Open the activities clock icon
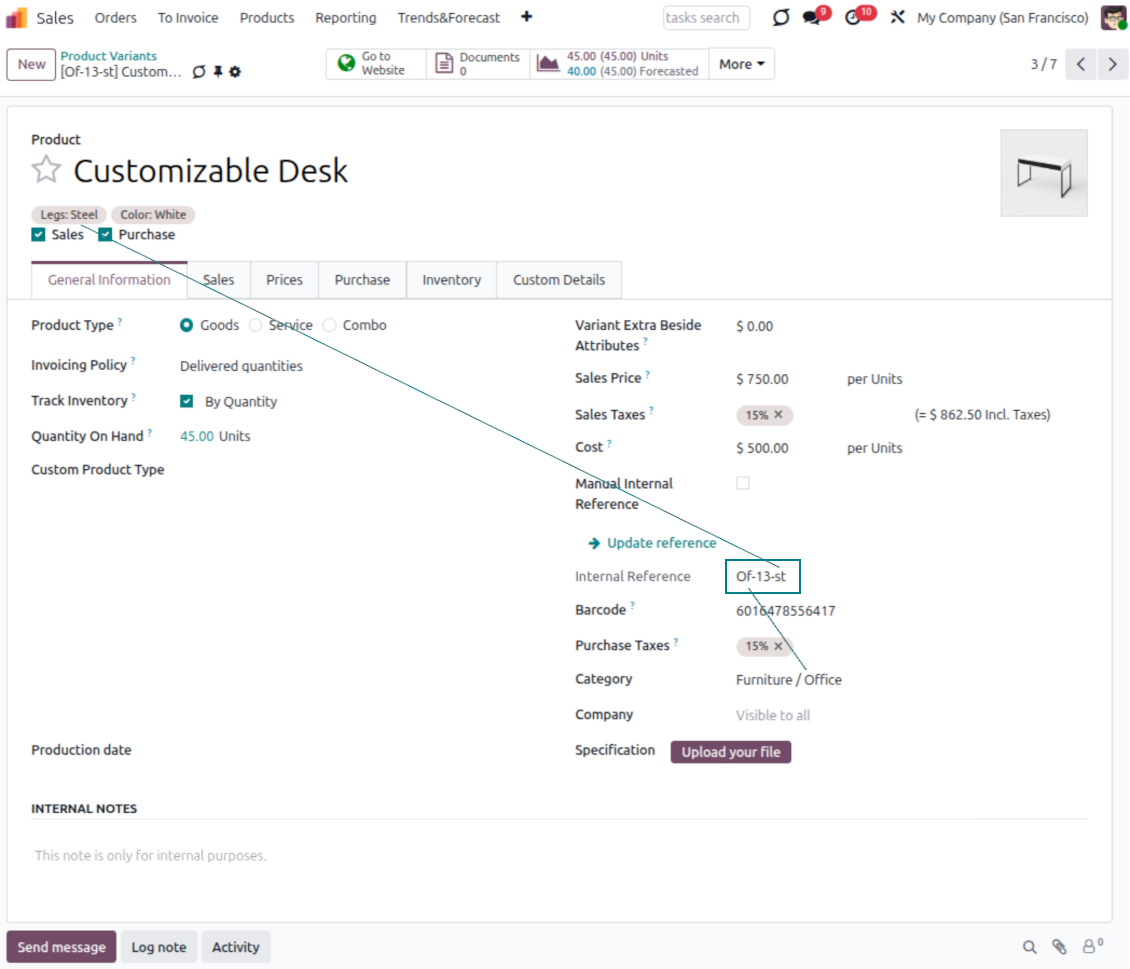Viewport: 1130px width, 969px height. pyautogui.click(x=853, y=18)
